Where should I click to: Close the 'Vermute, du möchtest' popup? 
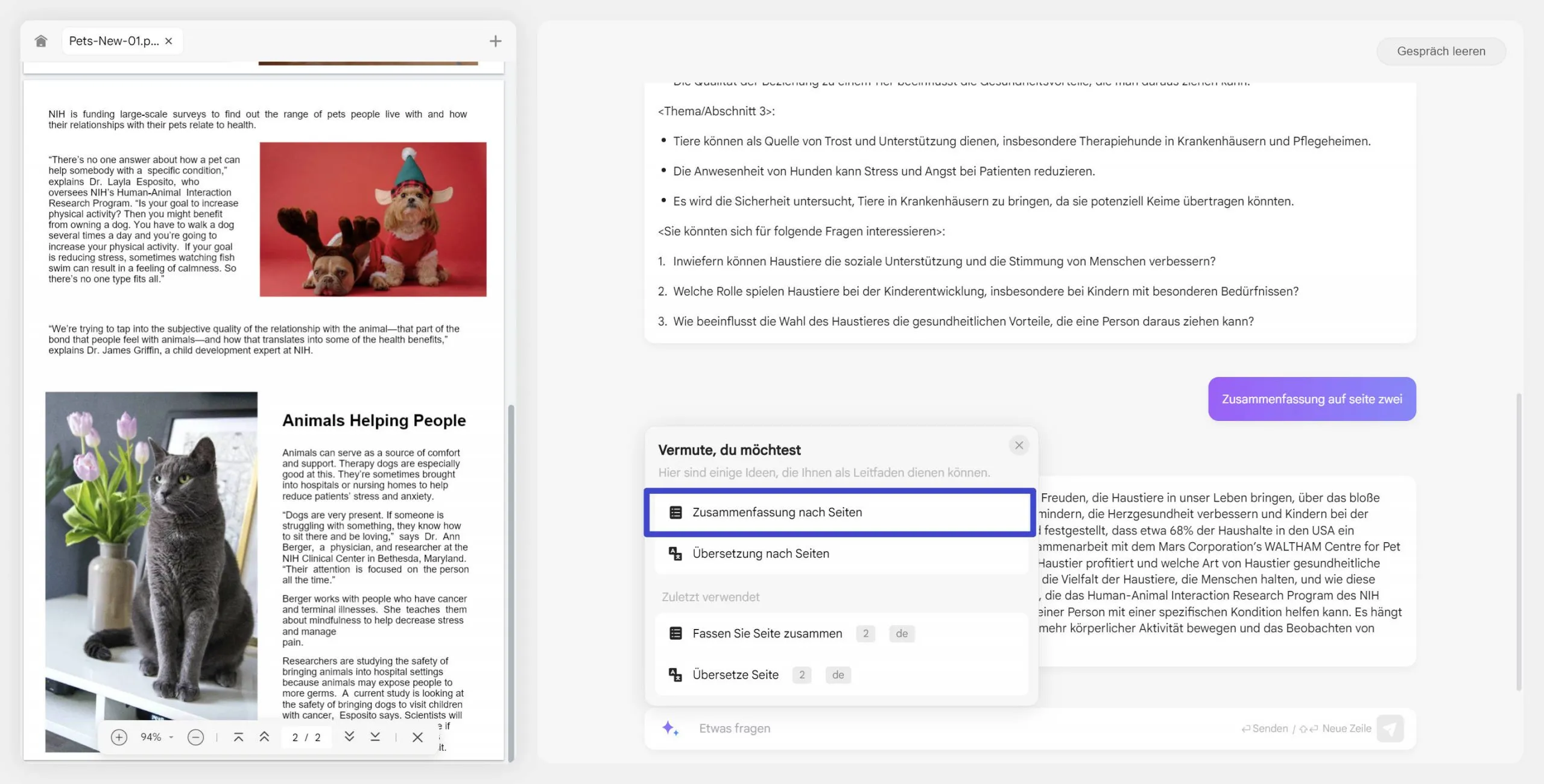pos(1019,445)
